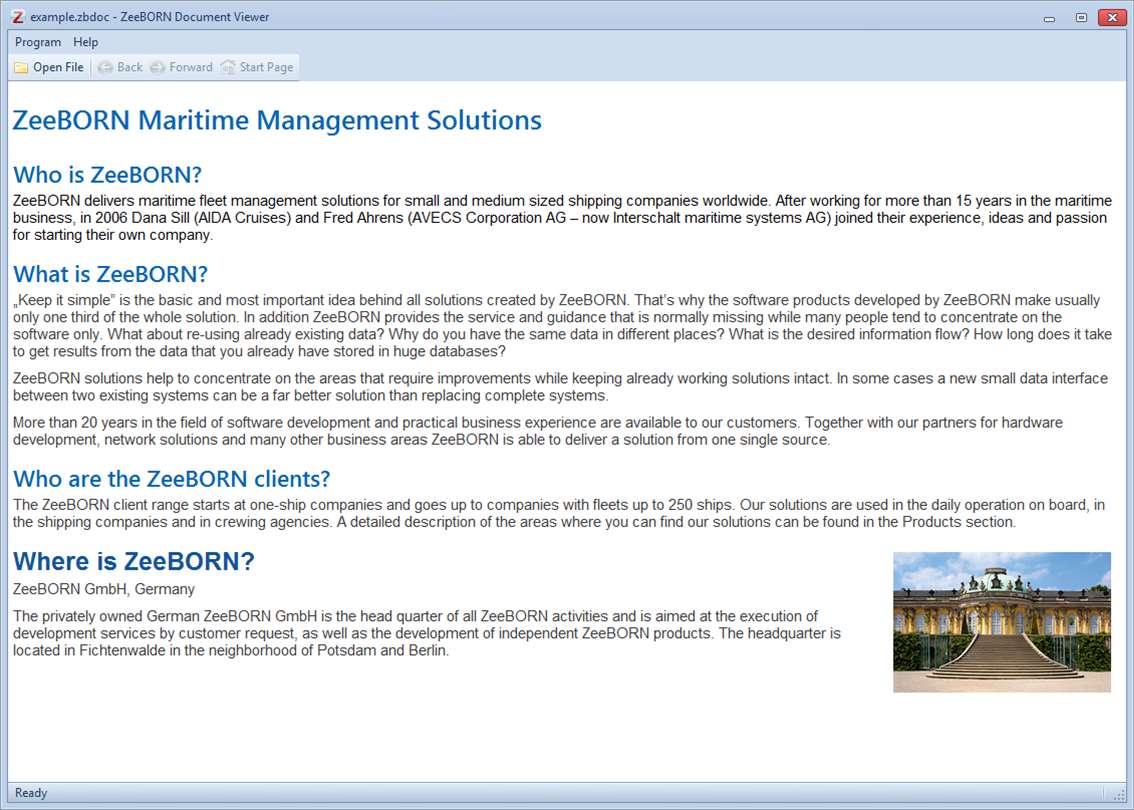The image size is (1134, 810).
Task: Click the Open File button label
Action: (x=59, y=67)
